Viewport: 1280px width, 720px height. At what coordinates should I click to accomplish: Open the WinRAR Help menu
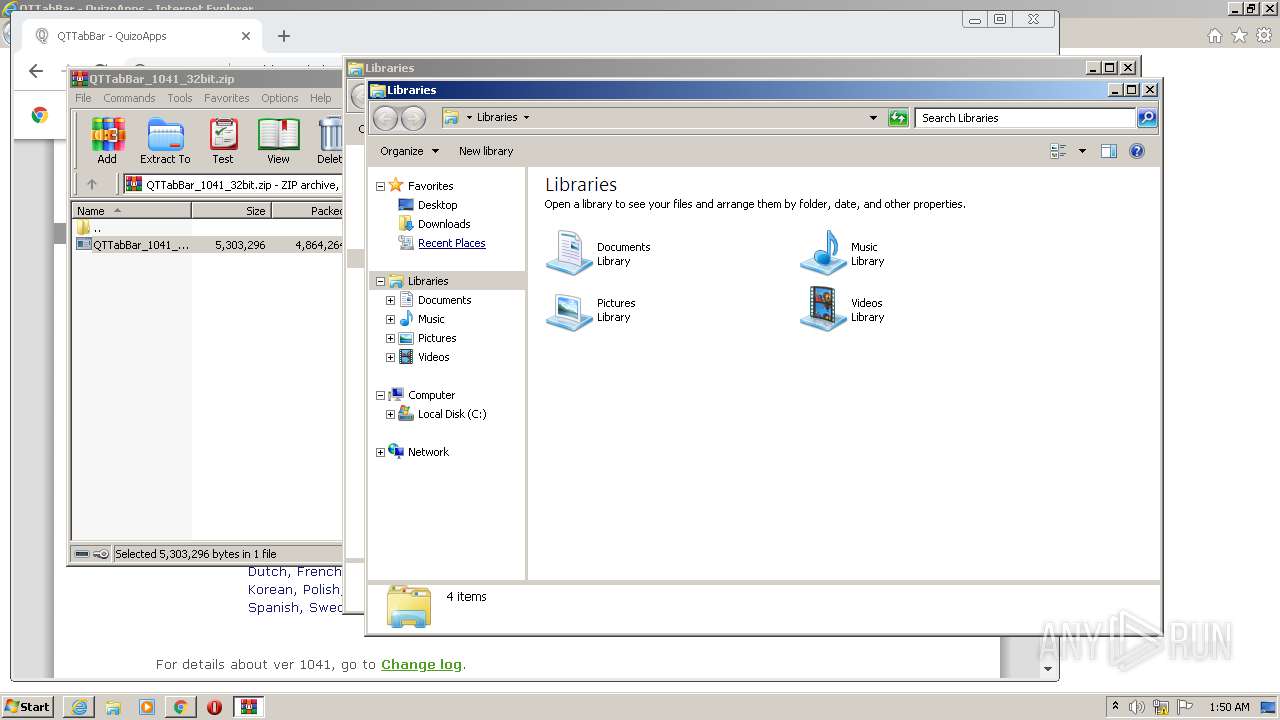click(x=320, y=98)
